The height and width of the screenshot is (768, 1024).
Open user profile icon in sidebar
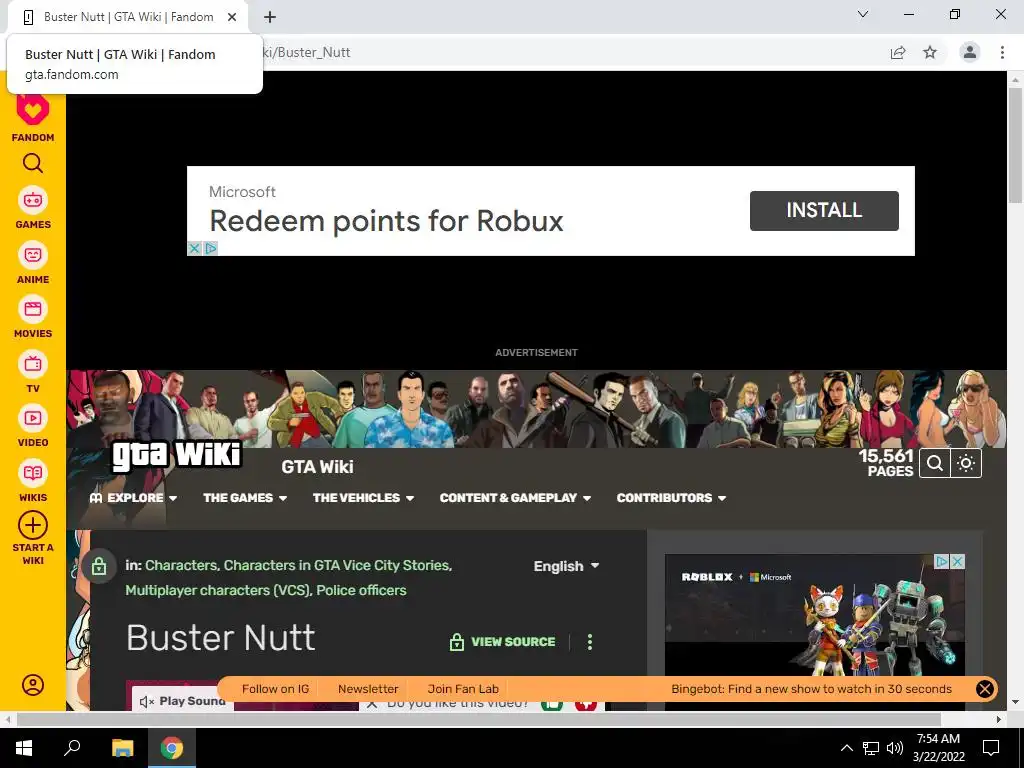33,685
